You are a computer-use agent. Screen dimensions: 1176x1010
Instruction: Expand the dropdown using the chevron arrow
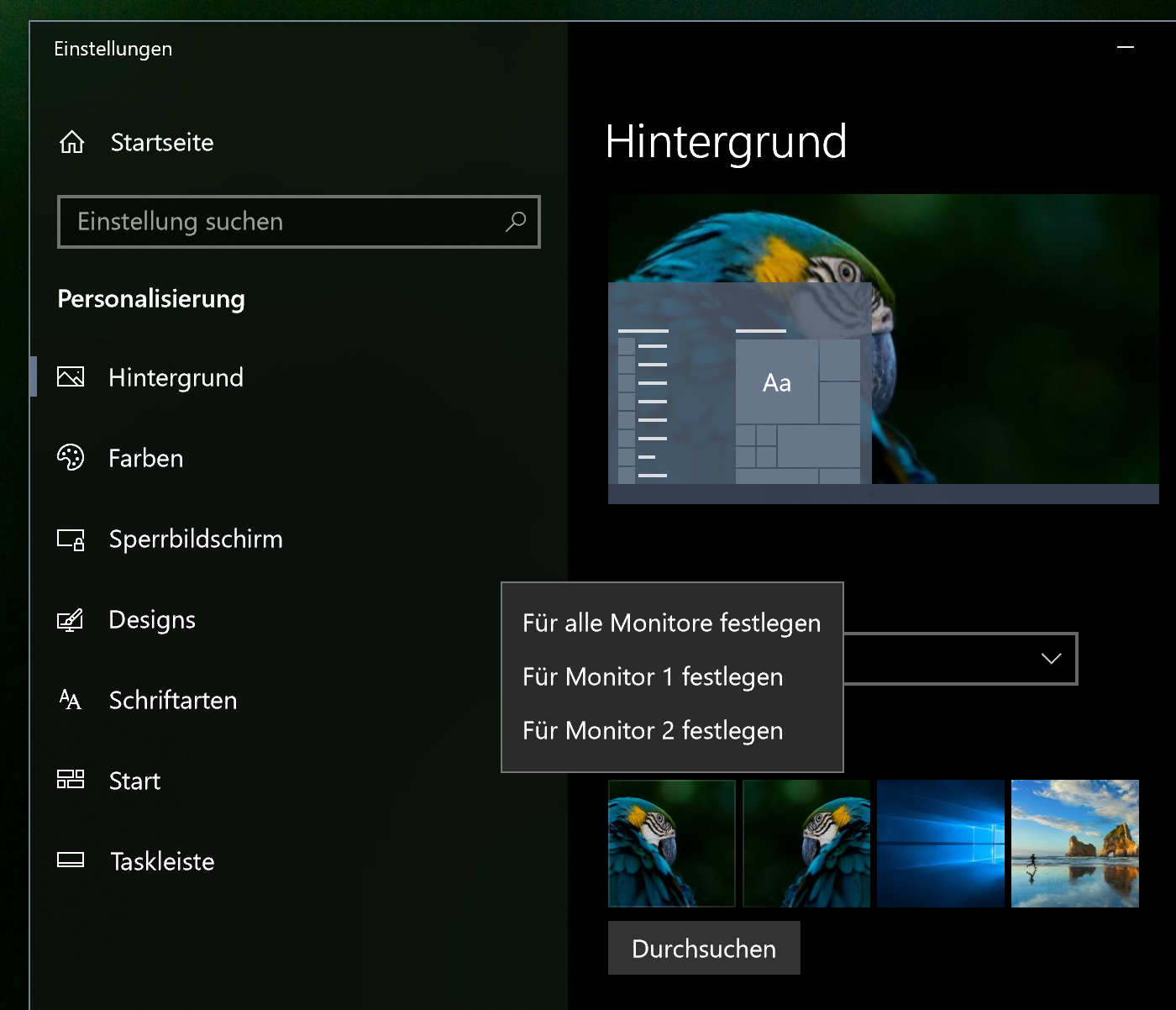(1051, 658)
